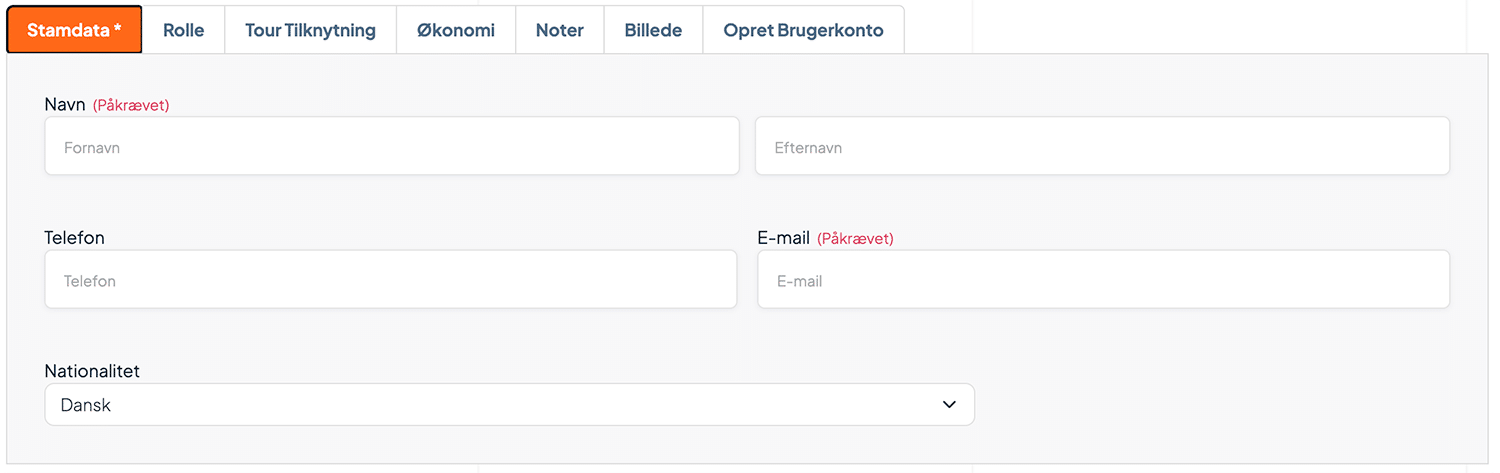Click the E-mail input field

click(x=1103, y=280)
